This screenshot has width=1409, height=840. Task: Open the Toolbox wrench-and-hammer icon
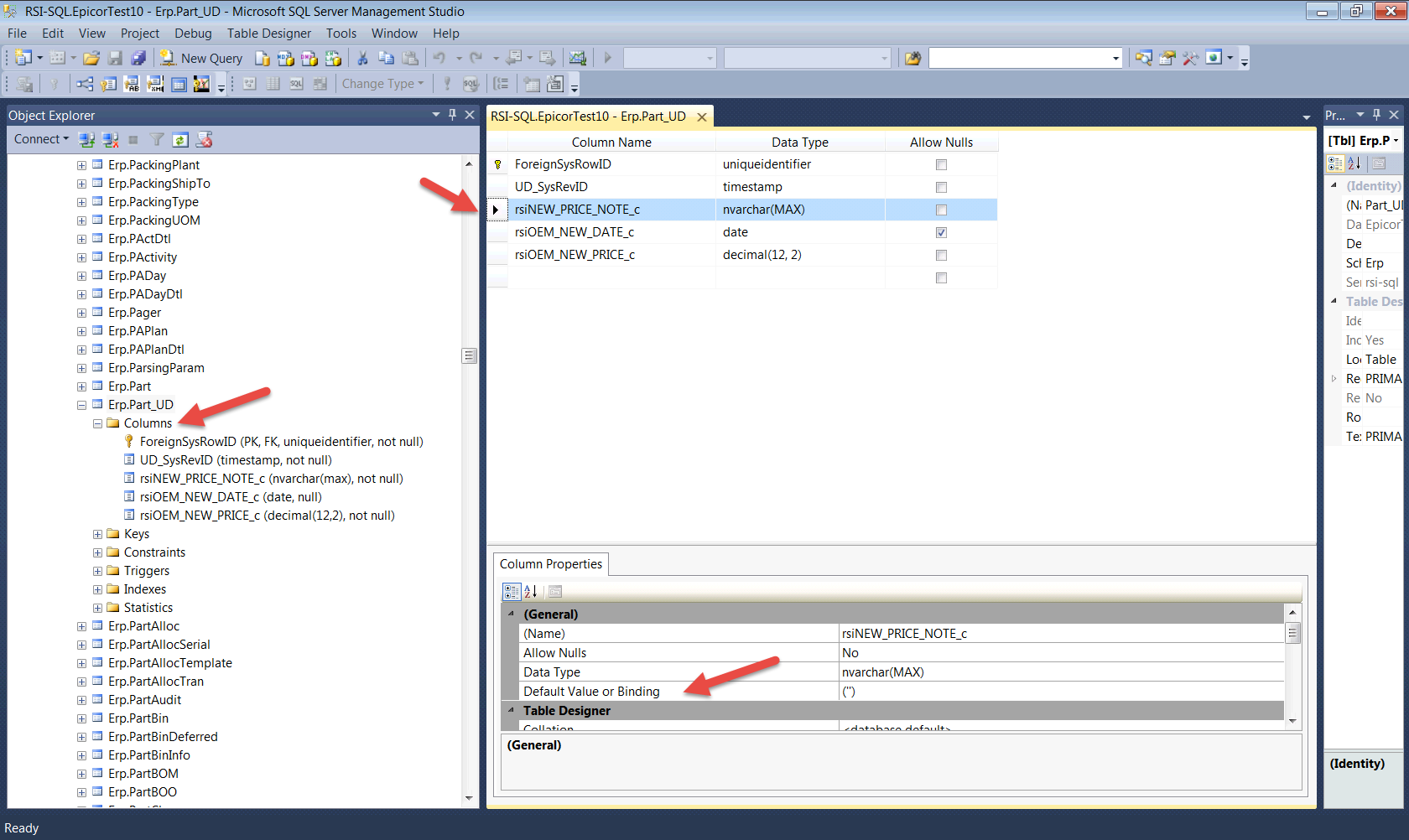(1190, 58)
